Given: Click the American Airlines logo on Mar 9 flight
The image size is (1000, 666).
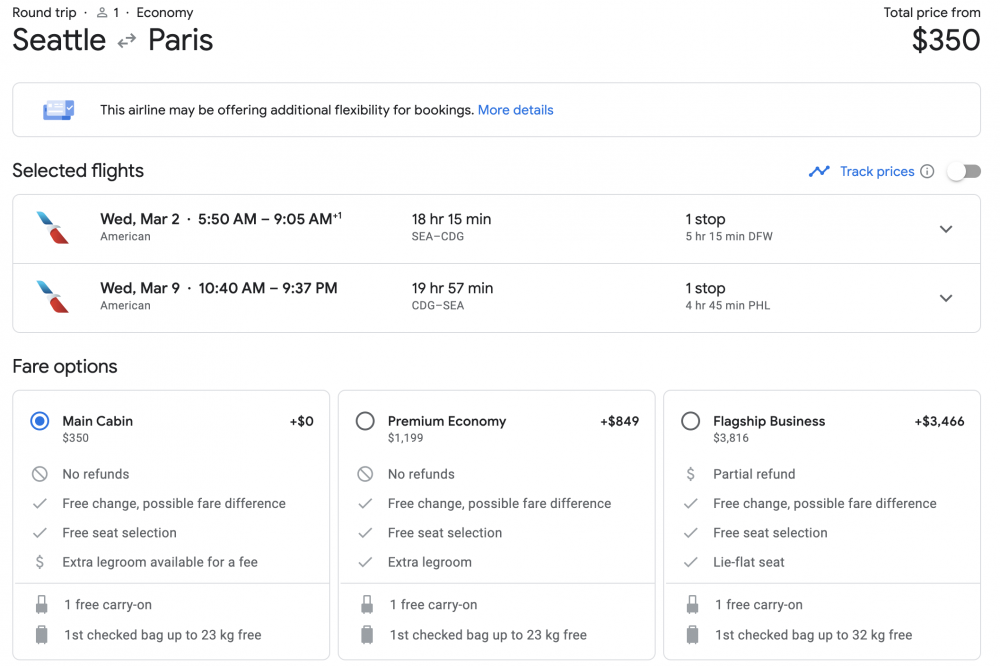Looking at the screenshot, I should click(52, 297).
